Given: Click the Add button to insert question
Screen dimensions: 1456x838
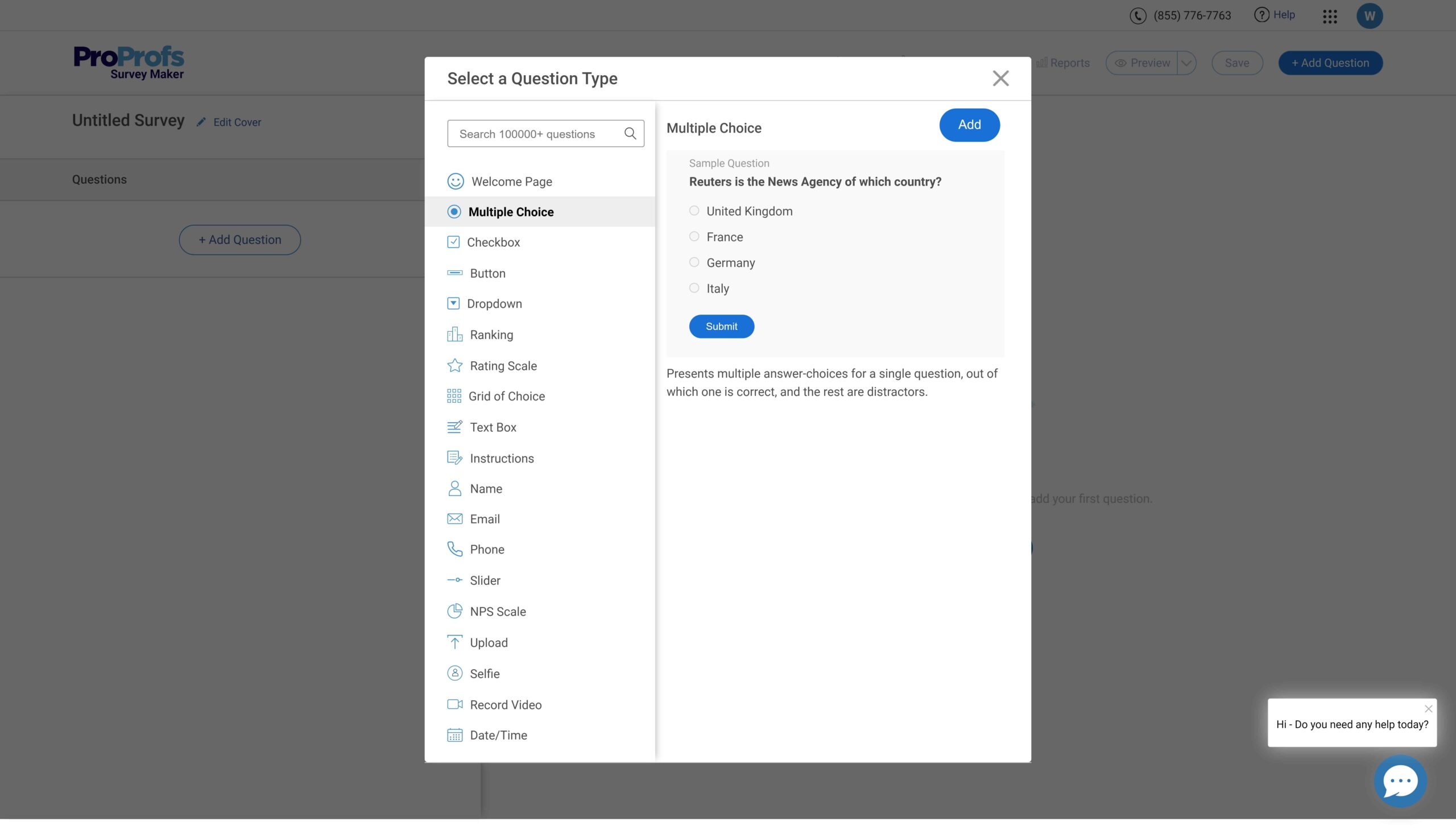Looking at the screenshot, I should coord(969,125).
